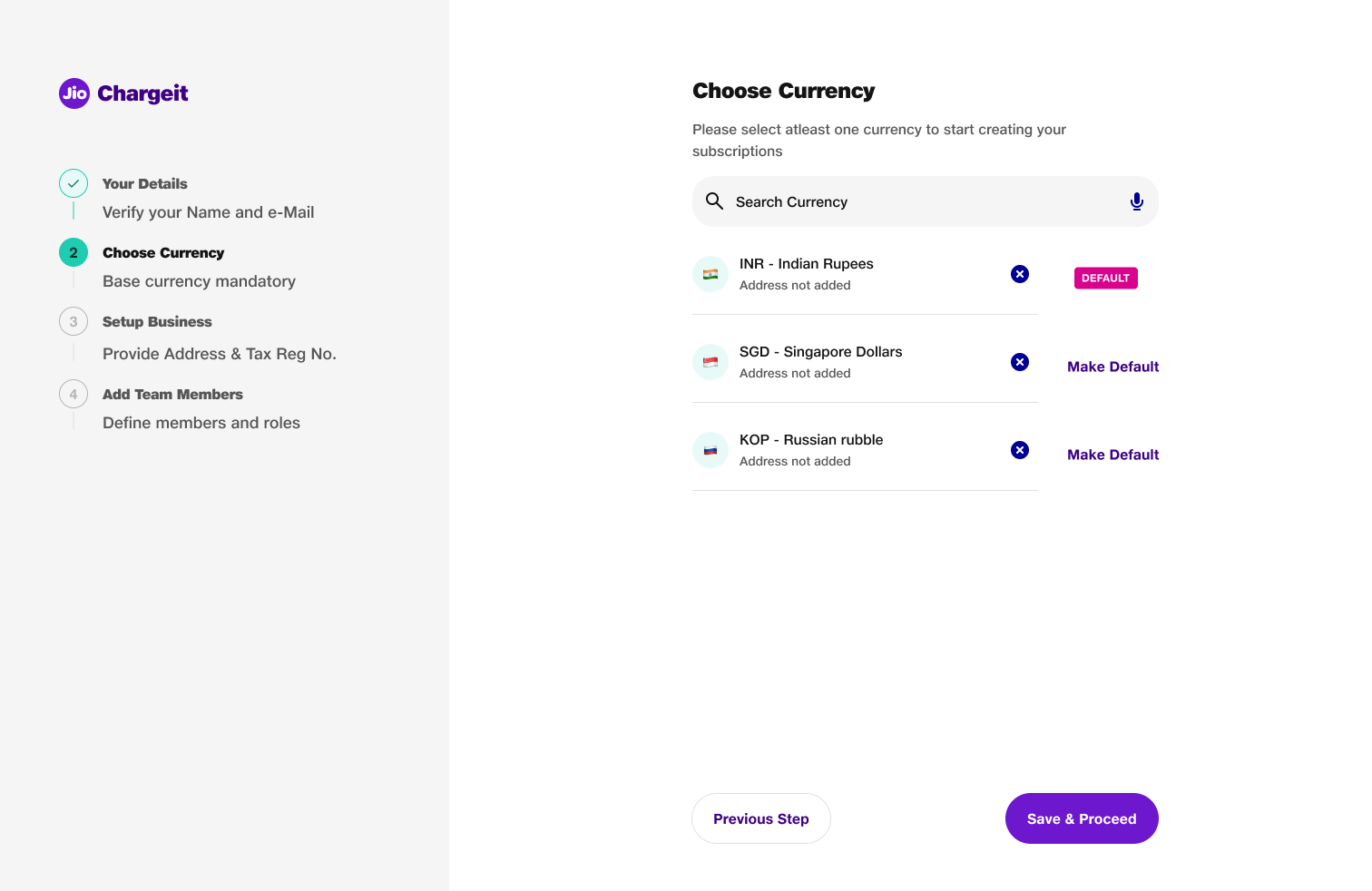
Task: Click the Jio Chargeit logo
Action: (x=123, y=93)
